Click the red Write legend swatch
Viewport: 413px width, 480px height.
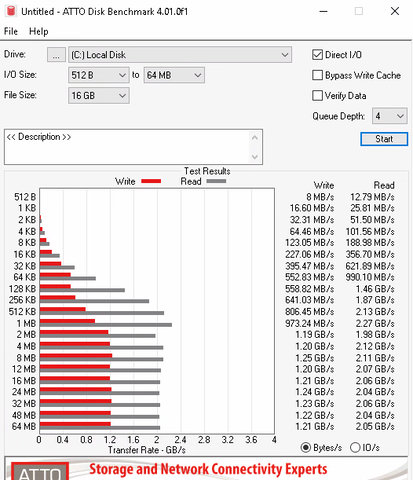[x=151, y=181]
